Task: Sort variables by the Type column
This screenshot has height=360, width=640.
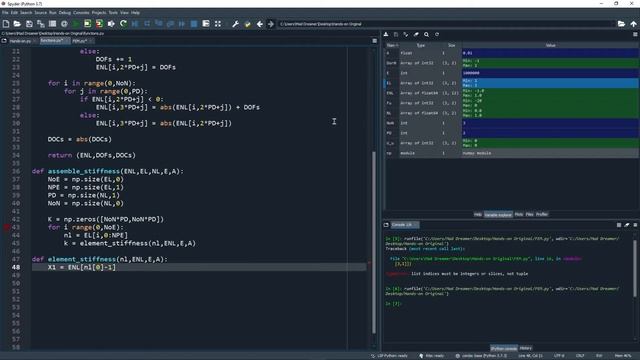Action: coord(421,45)
